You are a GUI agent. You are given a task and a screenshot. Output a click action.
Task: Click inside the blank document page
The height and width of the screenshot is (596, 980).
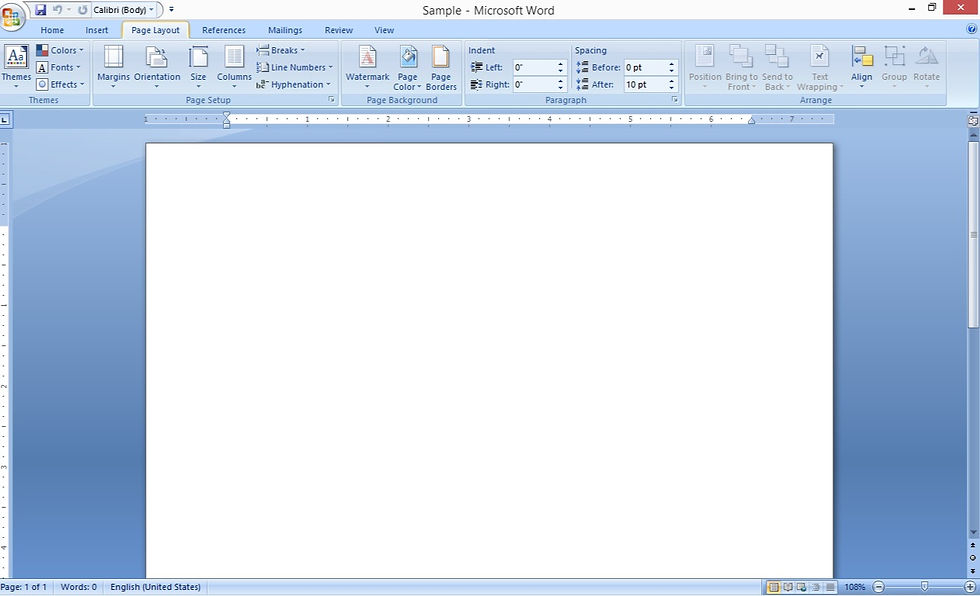coord(489,360)
